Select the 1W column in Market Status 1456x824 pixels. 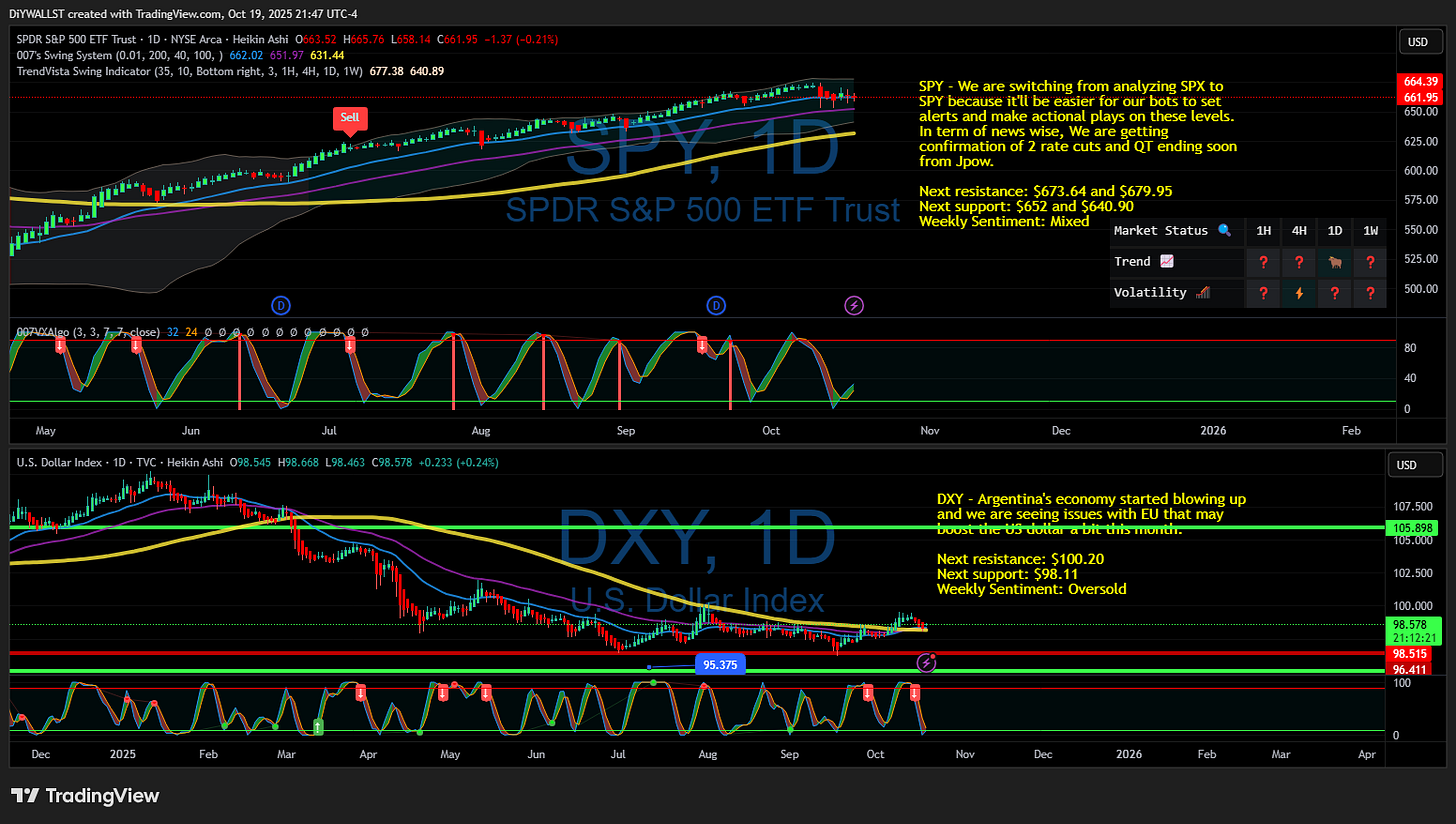tap(1370, 231)
